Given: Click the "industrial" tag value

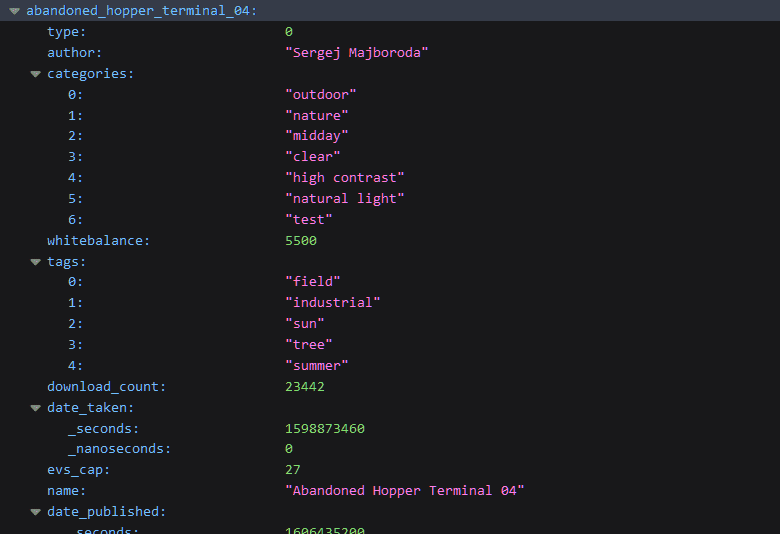Looking at the screenshot, I should (333, 303).
